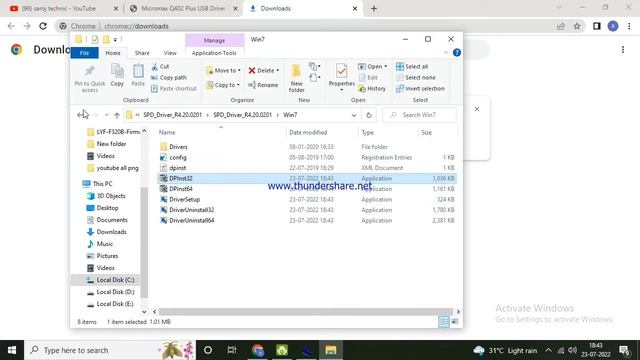The image size is (640, 360).
Task: Sort by Size column header
Action: (x=427, y=133)
